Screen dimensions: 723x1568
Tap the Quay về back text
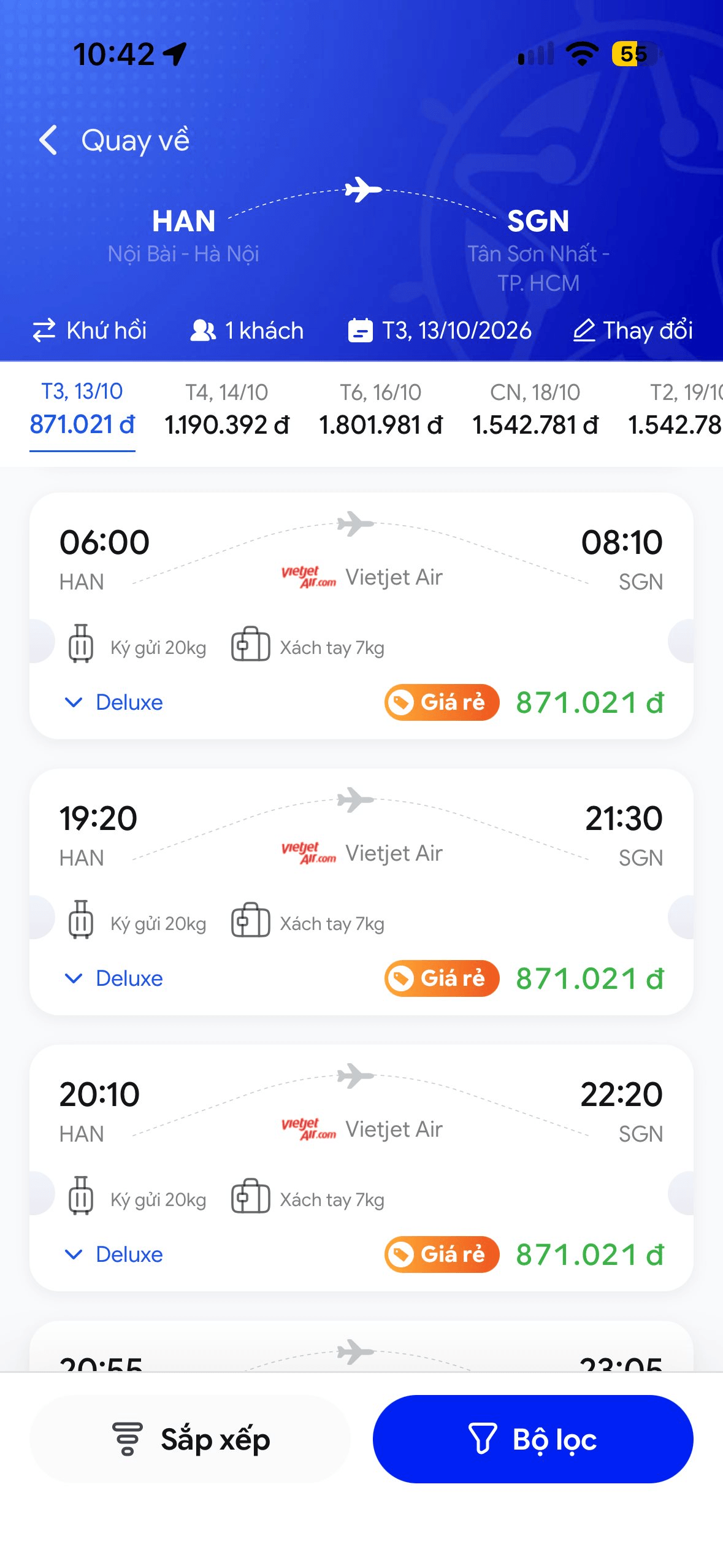coord(135,140)
